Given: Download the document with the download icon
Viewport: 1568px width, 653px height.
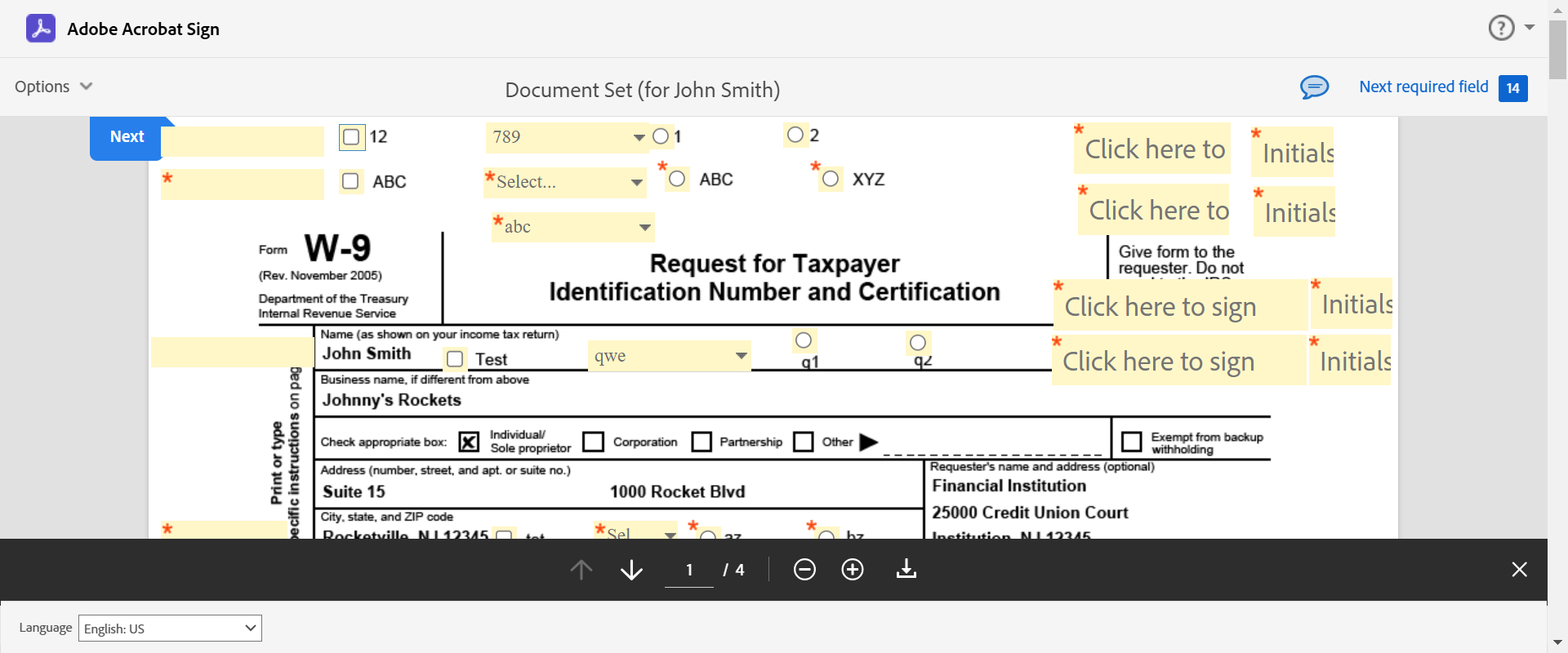Looking at the screenshot, I should coord(906,569).
